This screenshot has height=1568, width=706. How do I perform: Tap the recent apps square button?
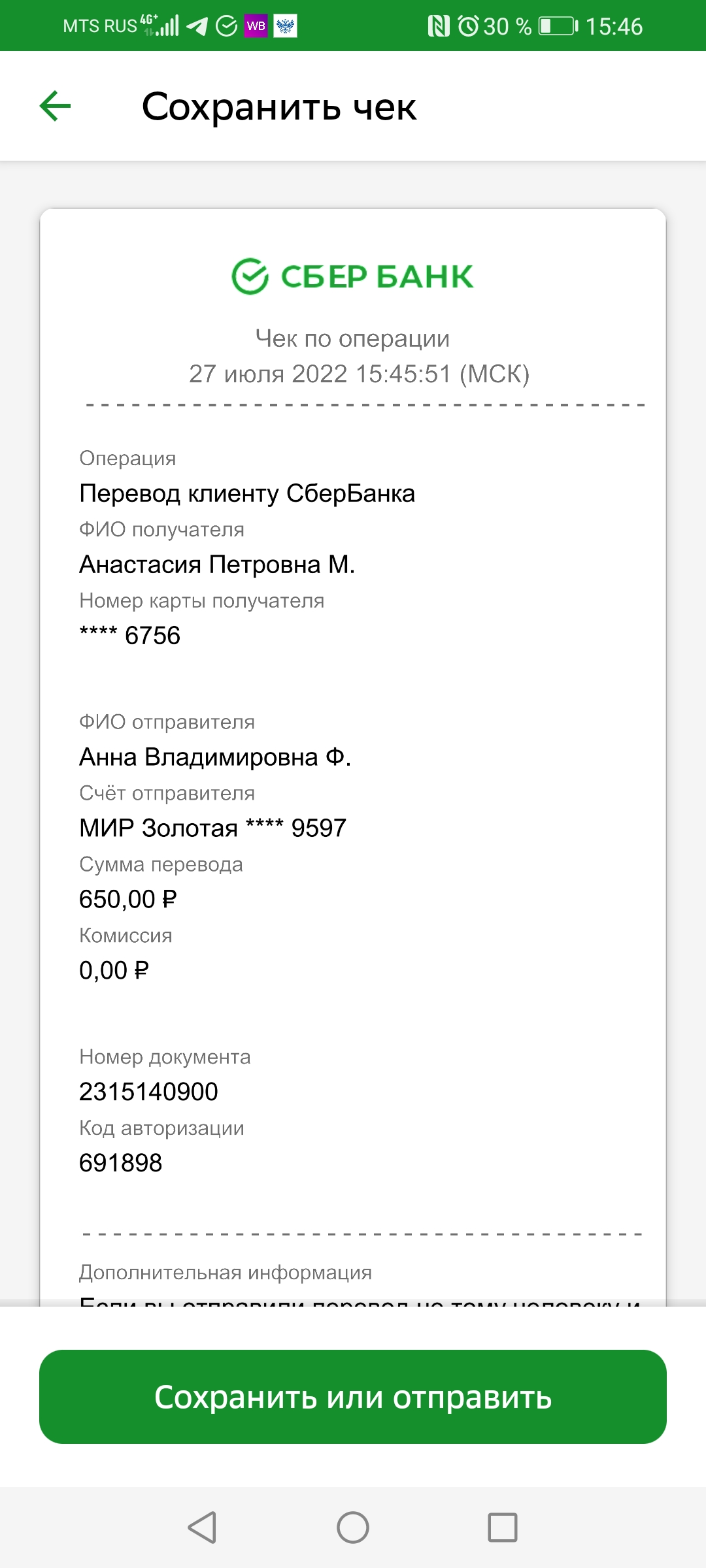503,1527
